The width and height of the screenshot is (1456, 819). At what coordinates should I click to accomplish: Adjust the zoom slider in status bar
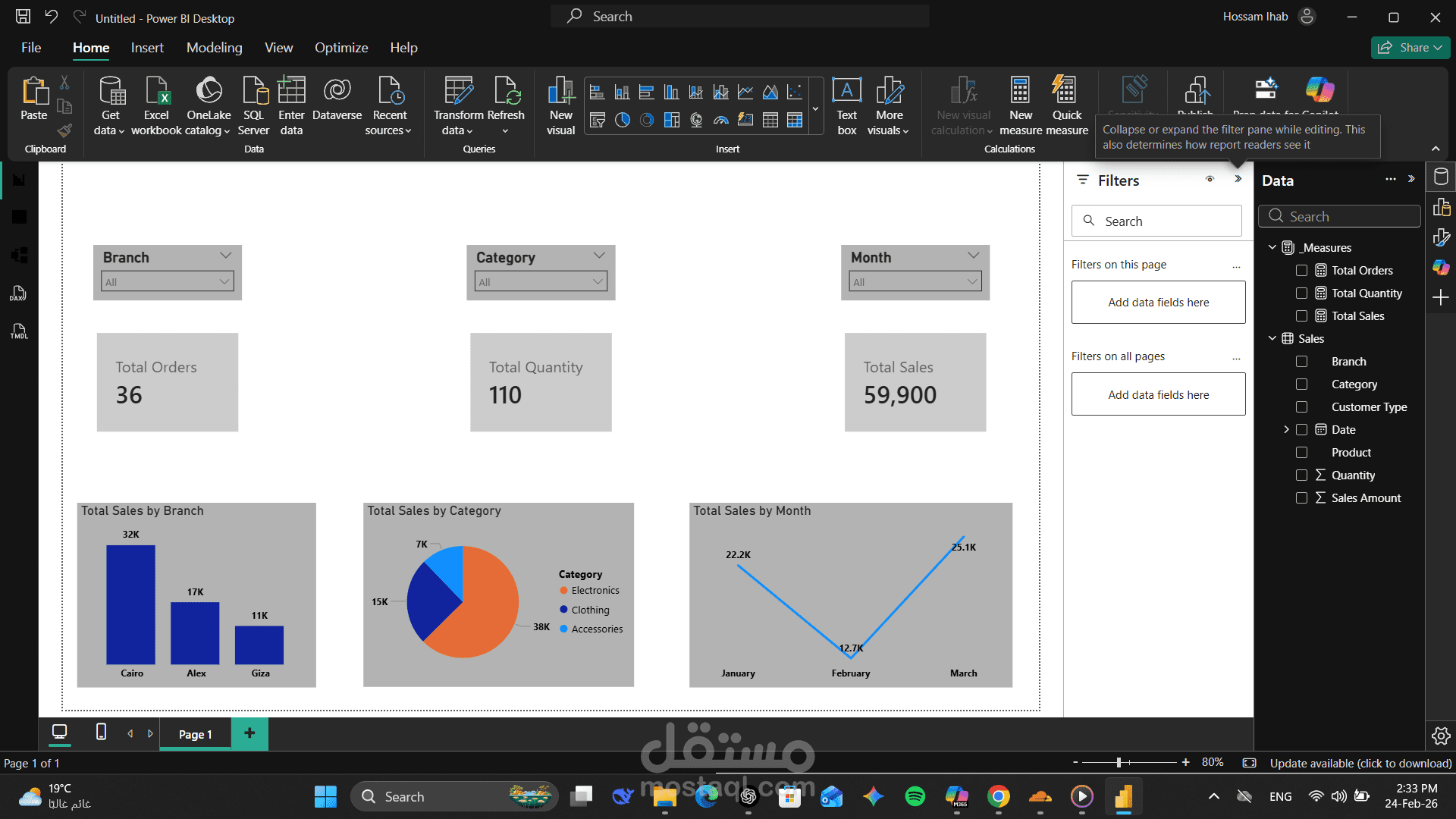(1119, 762)
